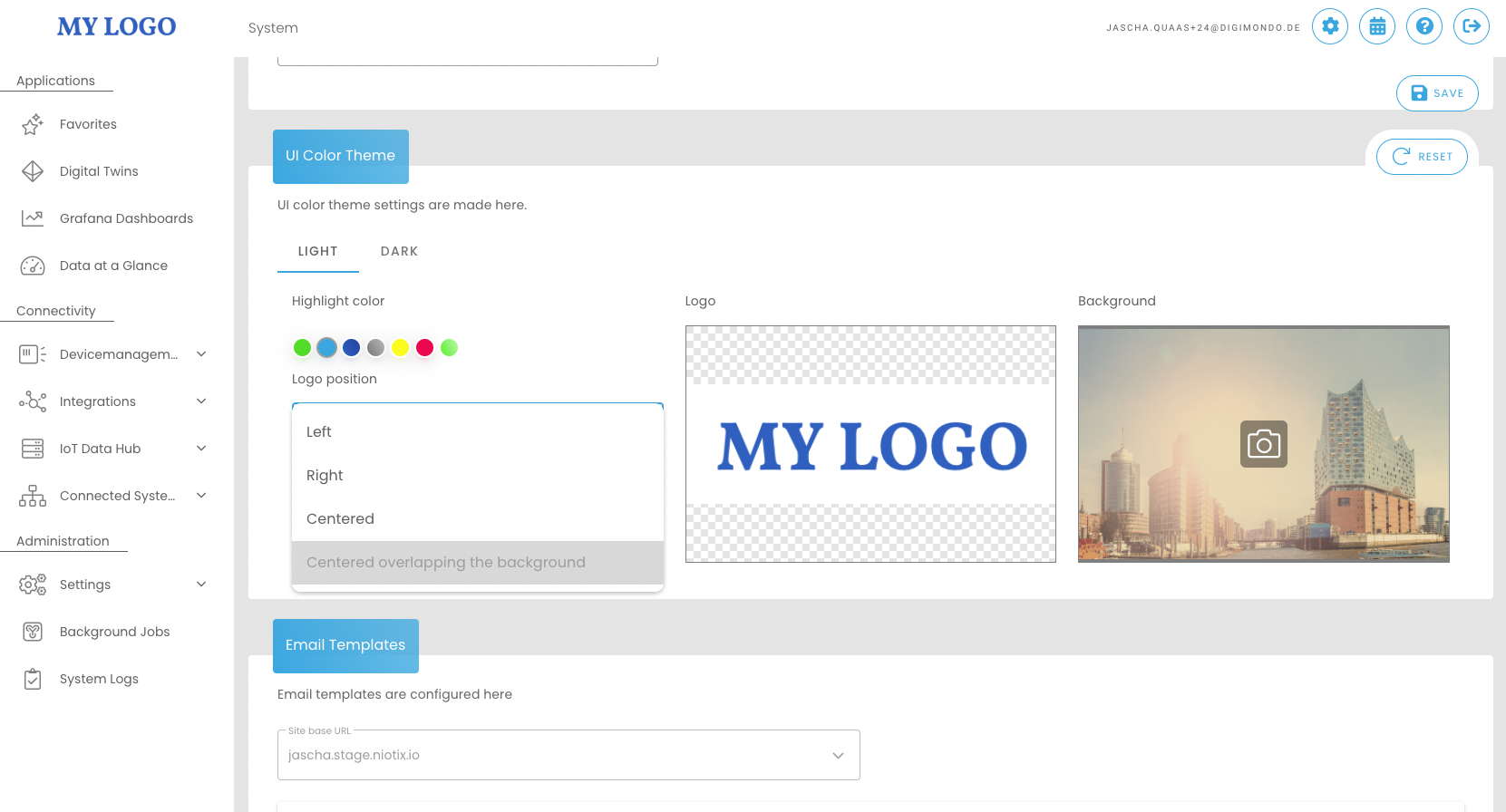Switch to the DARK theme tab
The height and width of the screenshot is (812, 1506).
[399, 251]
